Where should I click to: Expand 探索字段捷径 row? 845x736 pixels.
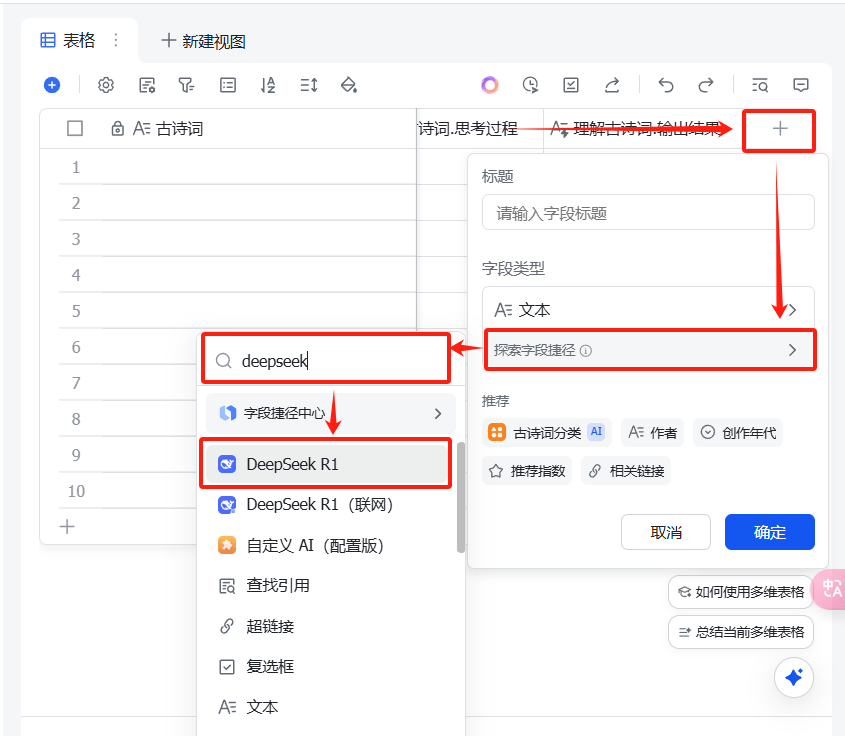point(650,350)
